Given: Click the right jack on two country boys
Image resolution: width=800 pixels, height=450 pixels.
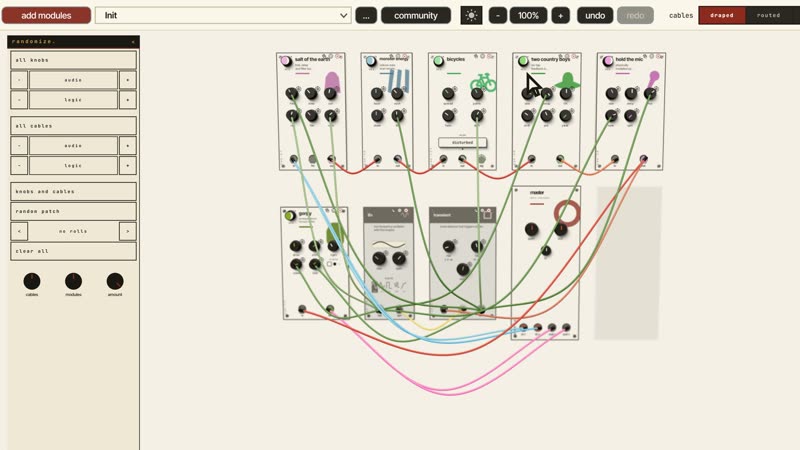Looking at the screenshot, I should (x=560, y=159).
